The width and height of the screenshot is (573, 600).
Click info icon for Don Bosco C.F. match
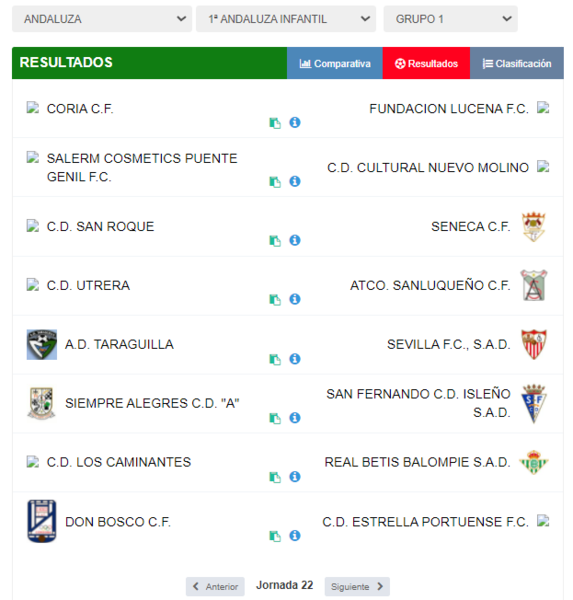[x=294, y=535]
